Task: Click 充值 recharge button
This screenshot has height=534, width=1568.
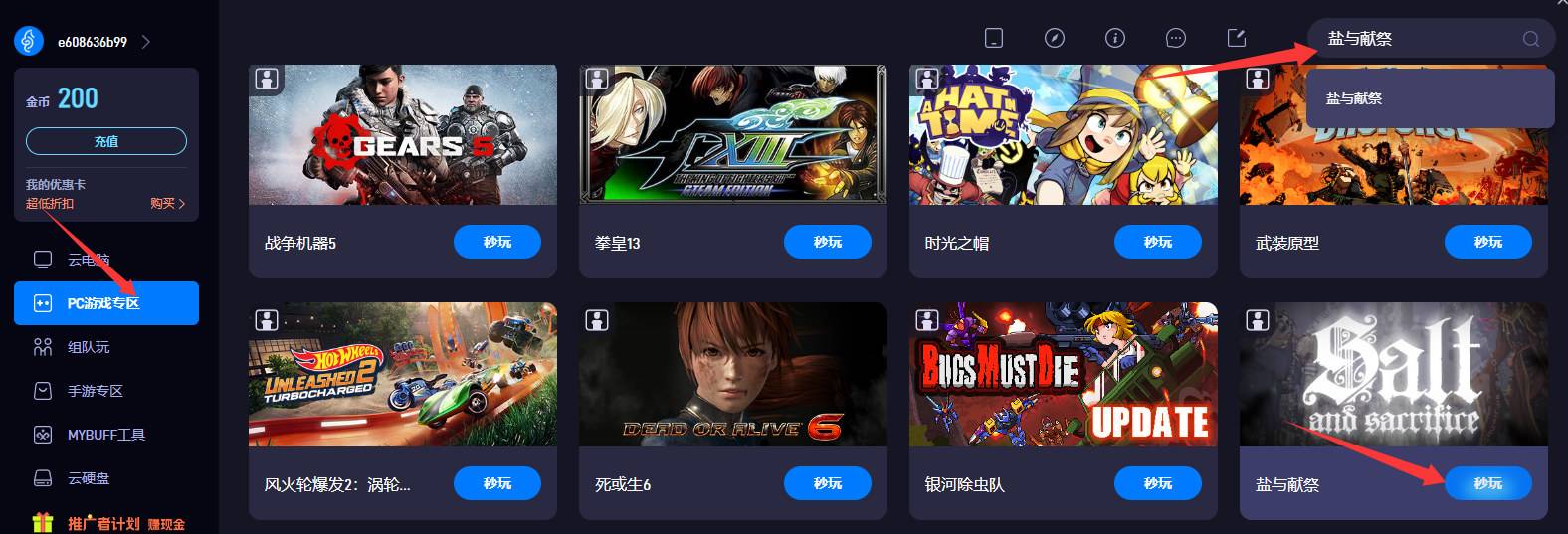Action: (106, 141)
